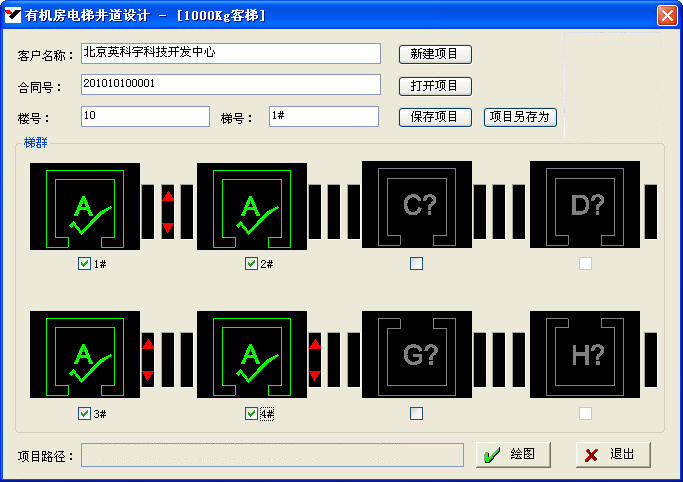Toggle the 2# elevator checkbox
683x482 pixels.
[251, 264]
